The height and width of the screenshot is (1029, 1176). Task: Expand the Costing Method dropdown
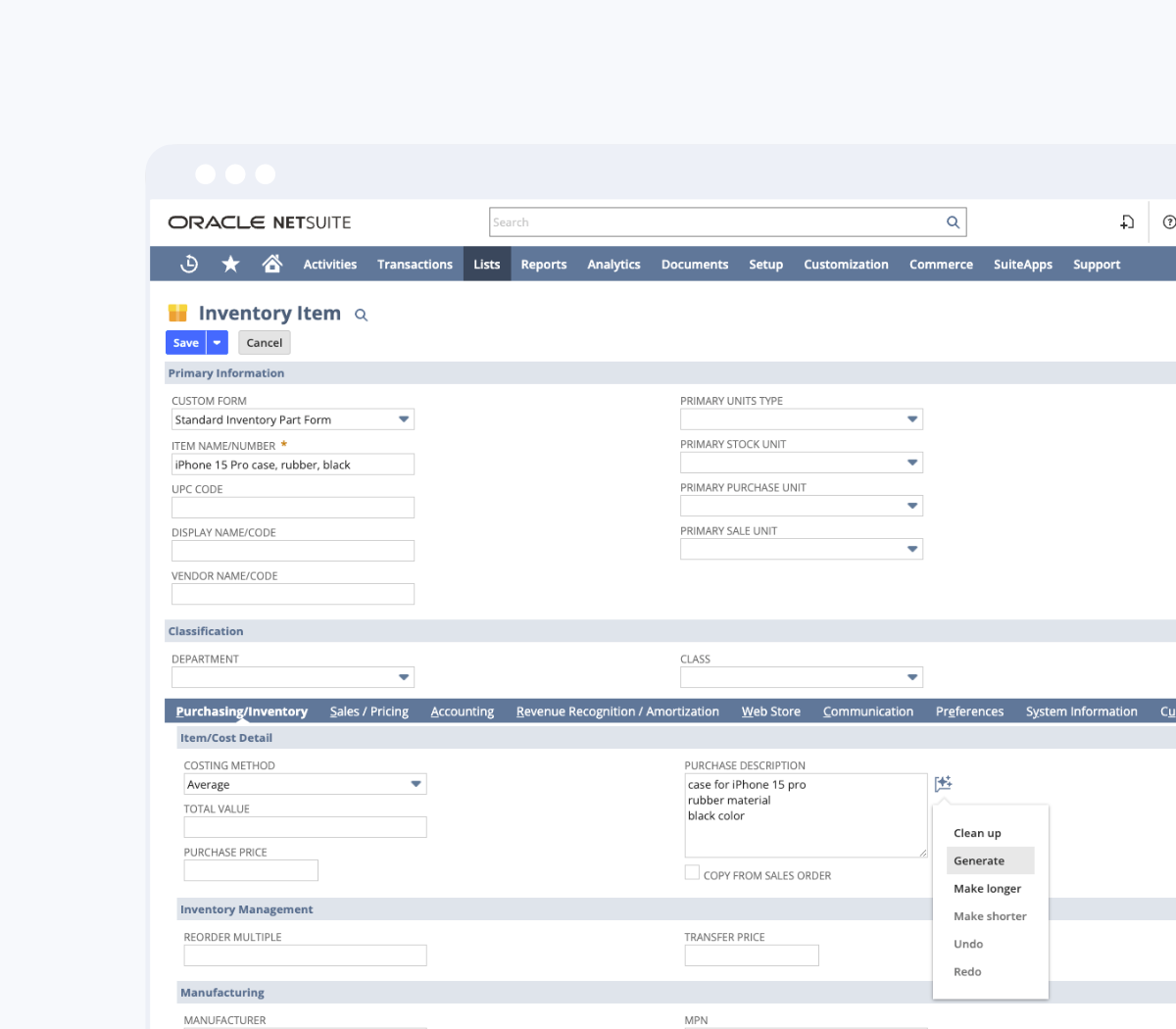point(416,784)
